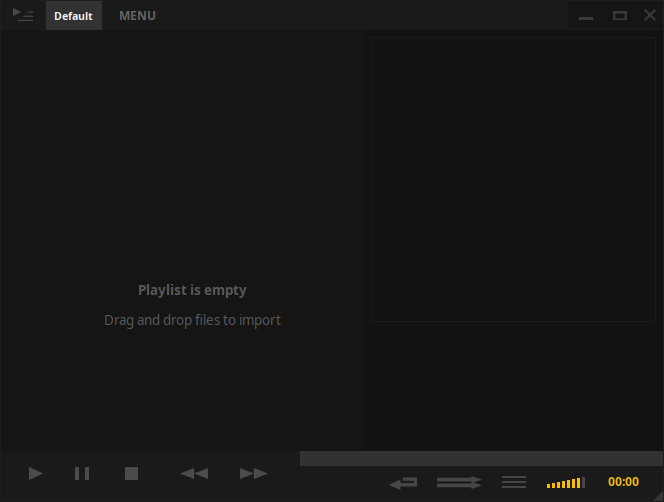Toggle repeat mode icon
Screen dimensions: 664x502
(x=404, y=482)
